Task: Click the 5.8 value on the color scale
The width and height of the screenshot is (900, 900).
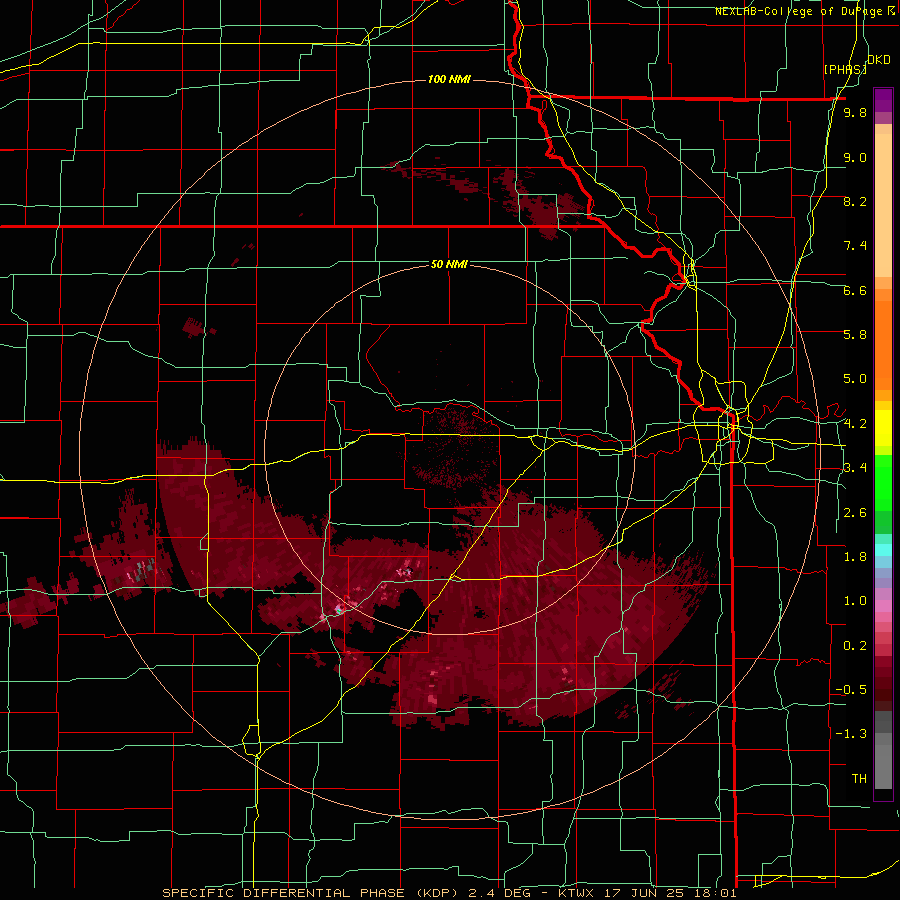Action: click(855, 334)
